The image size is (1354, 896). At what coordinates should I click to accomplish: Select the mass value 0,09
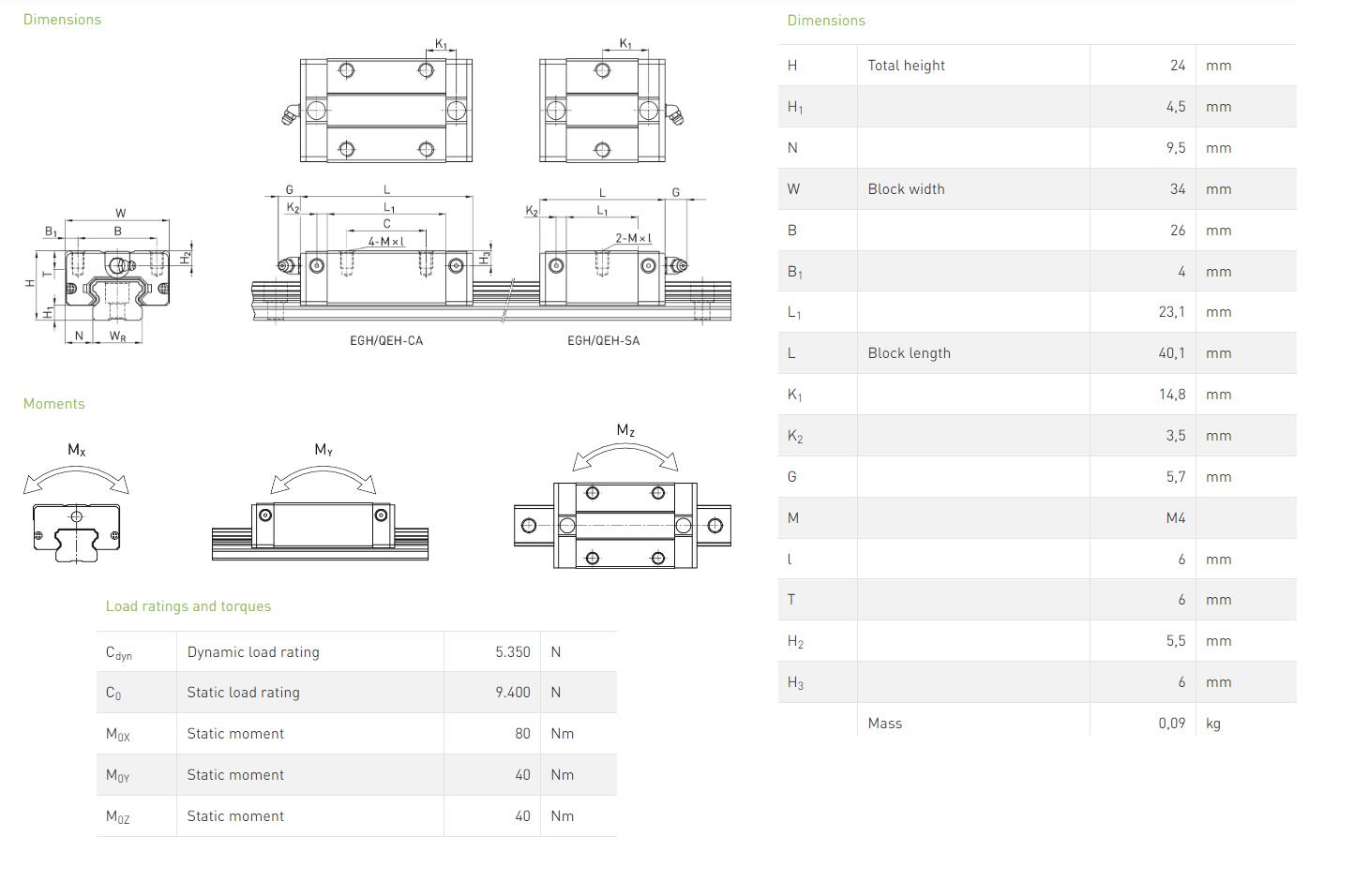1172,724
